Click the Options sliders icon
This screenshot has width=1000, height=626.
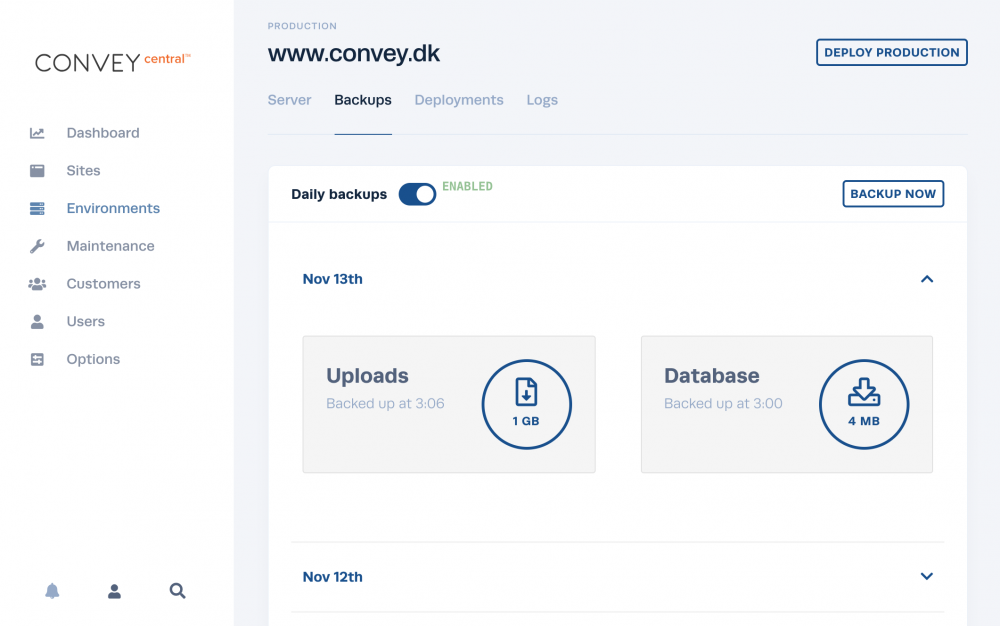pos(37,360)
